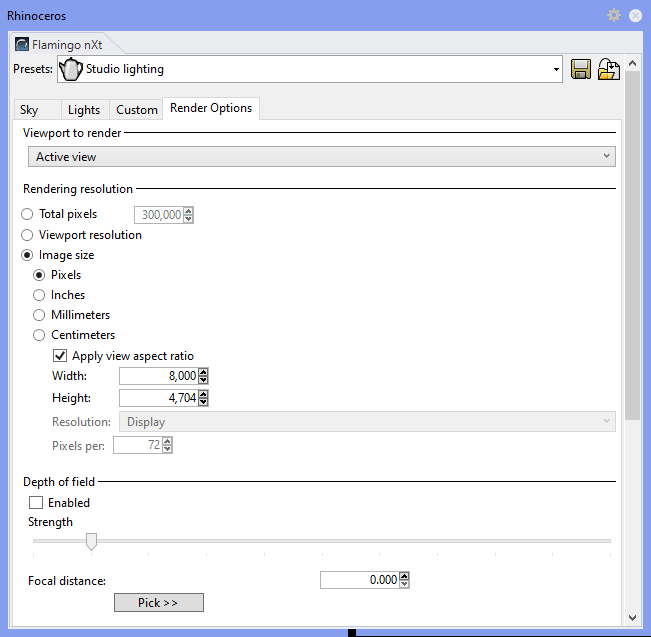Click the Studio lighting teapot icon
The height and width of the screenshot is (637, 651).
tap(71, 69)
